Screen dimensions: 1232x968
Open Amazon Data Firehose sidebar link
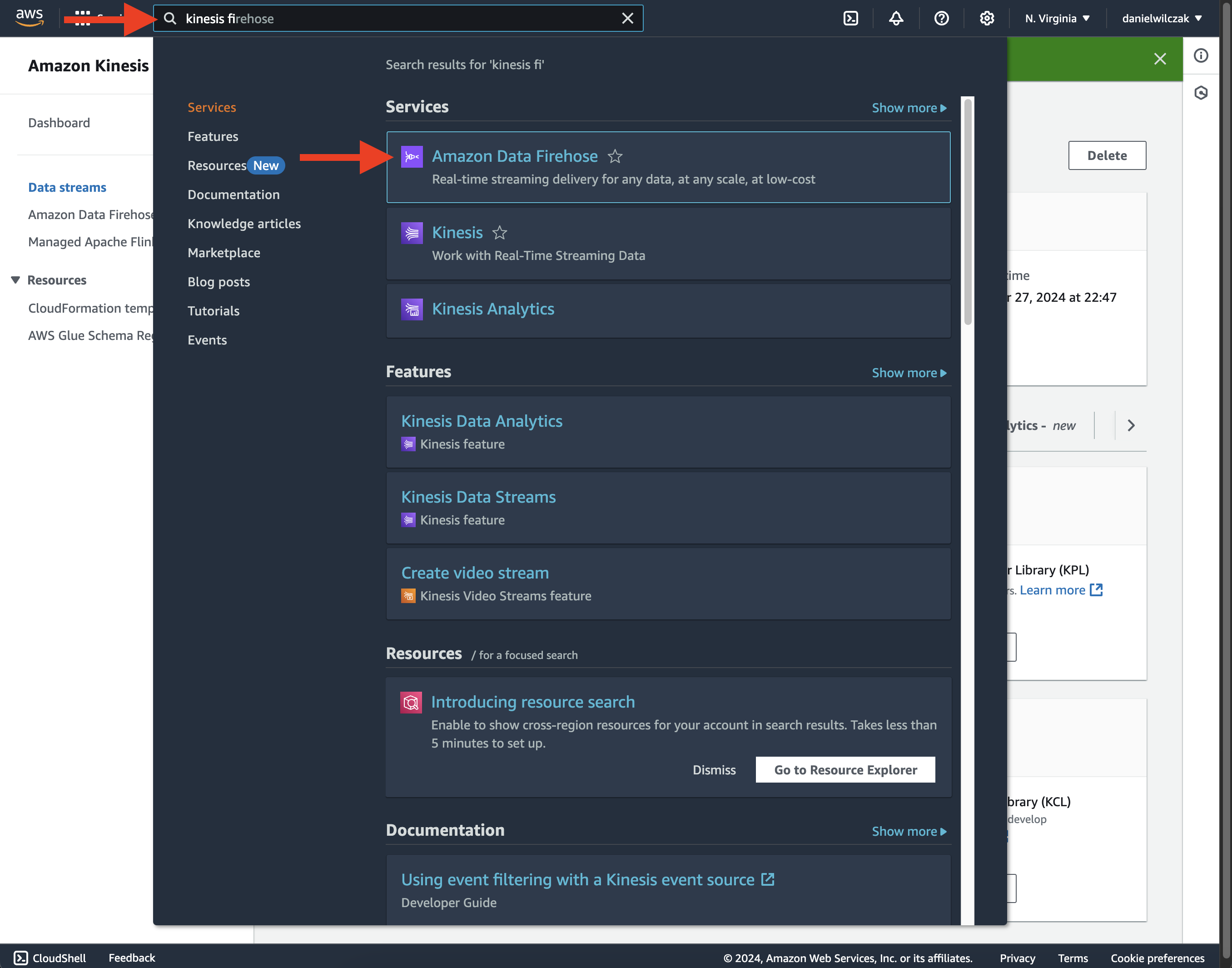coord(91,215)
